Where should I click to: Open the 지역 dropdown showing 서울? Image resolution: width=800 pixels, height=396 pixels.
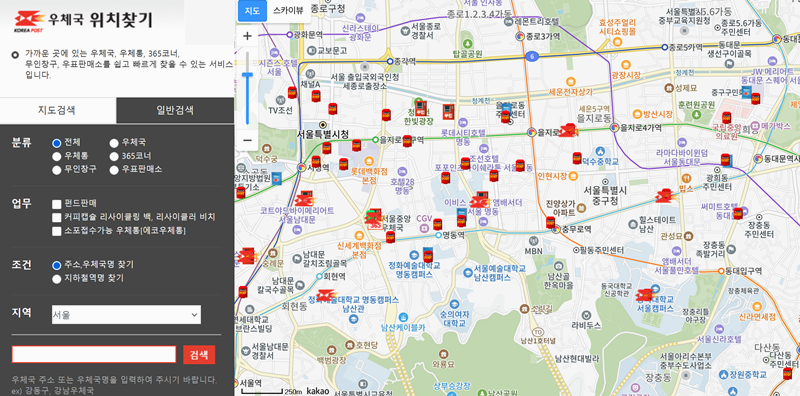(x=126, y=315)
